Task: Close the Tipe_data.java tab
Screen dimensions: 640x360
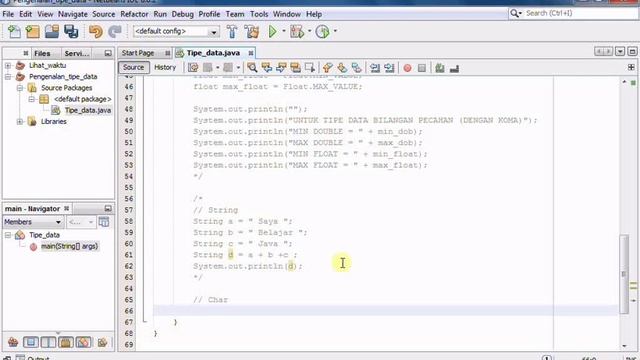Action: [x=251, y=53]
